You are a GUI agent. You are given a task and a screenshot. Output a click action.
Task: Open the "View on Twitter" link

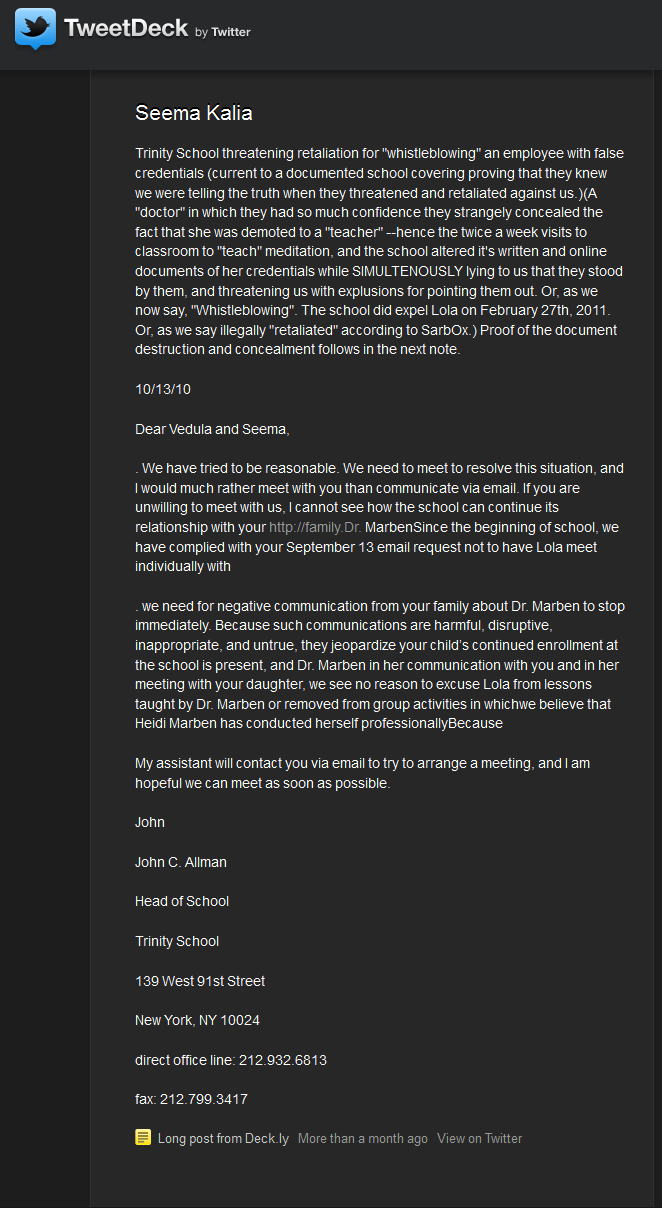[x=480, y=1138]
